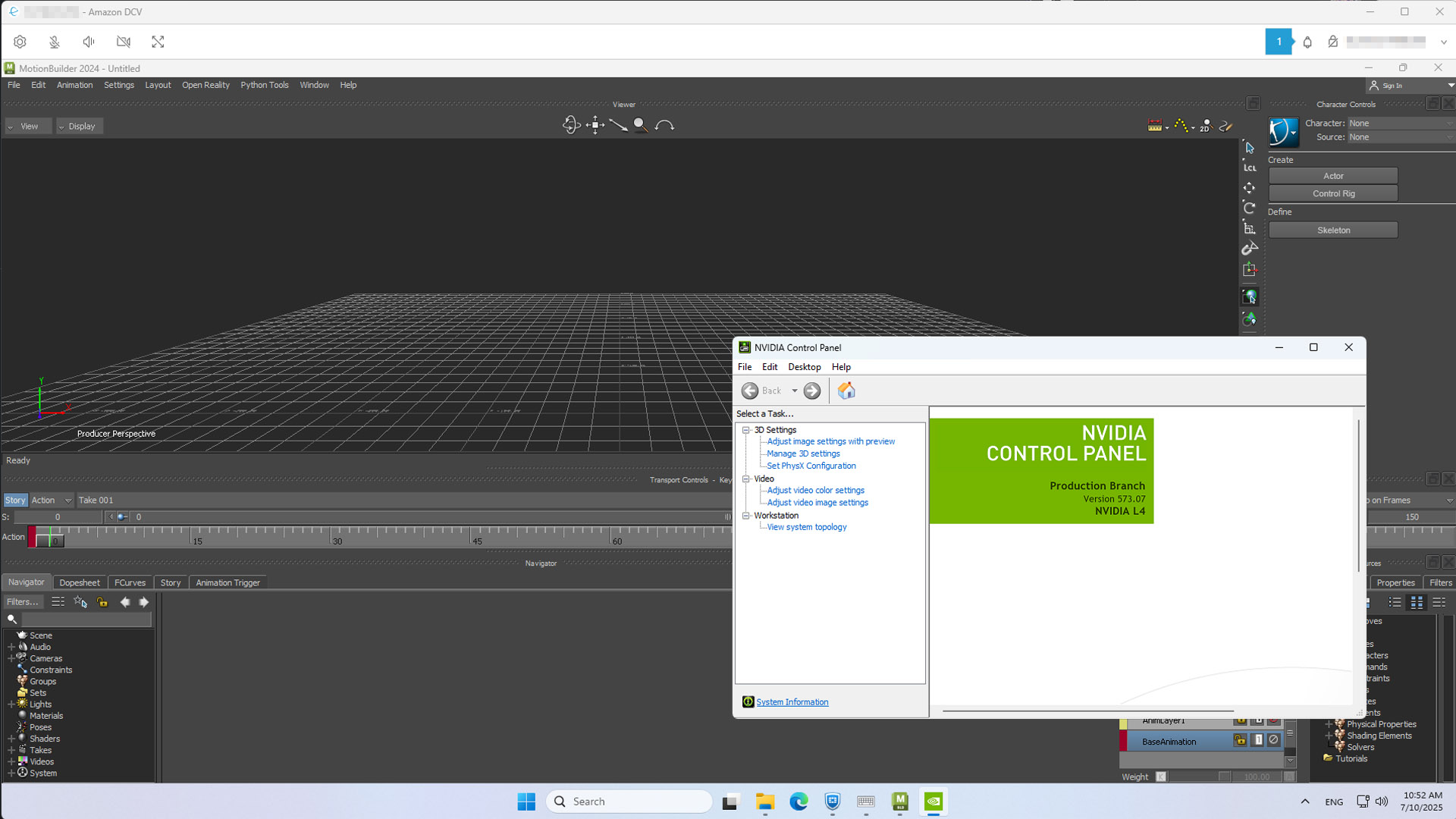1456x819 pixels.
Task: Activate the Scale tool
Action: point(1250,227)
